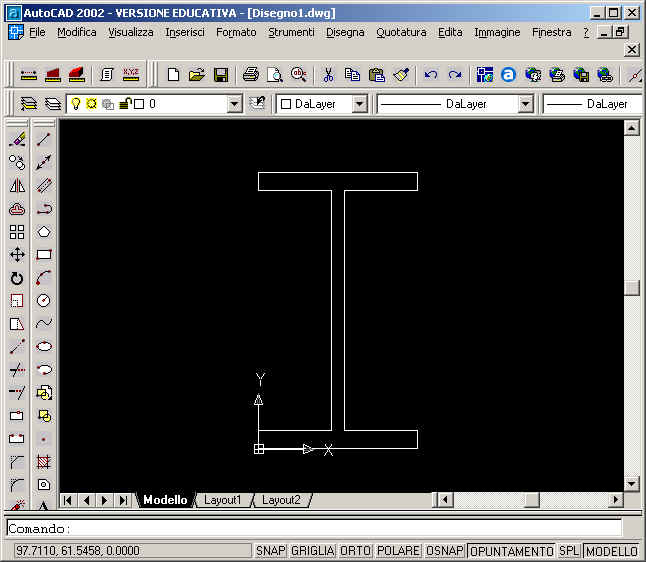Open the File menu
646x562 pixels.
(x=37, y=32)
